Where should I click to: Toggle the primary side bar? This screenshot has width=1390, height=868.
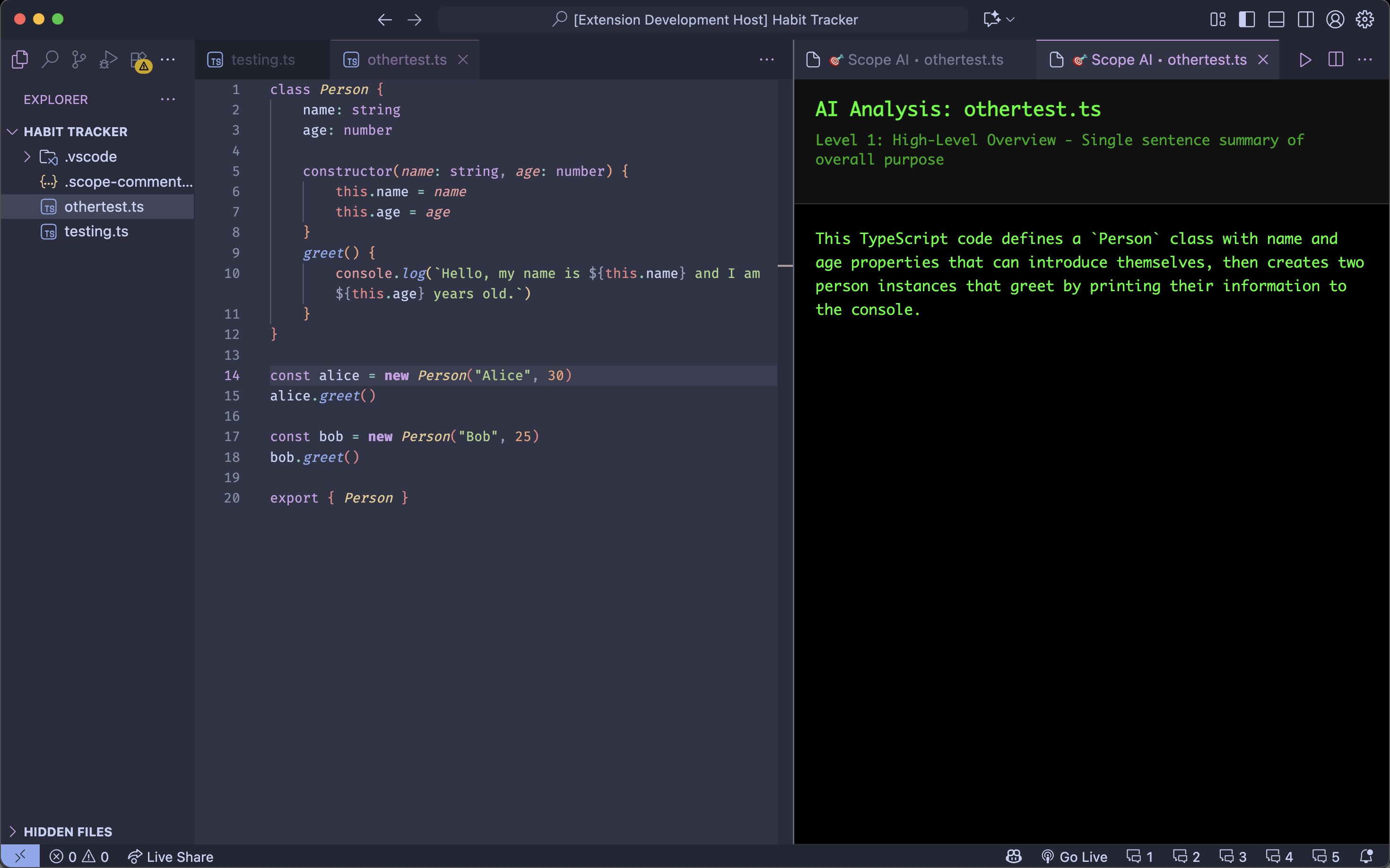point(1246,19)
